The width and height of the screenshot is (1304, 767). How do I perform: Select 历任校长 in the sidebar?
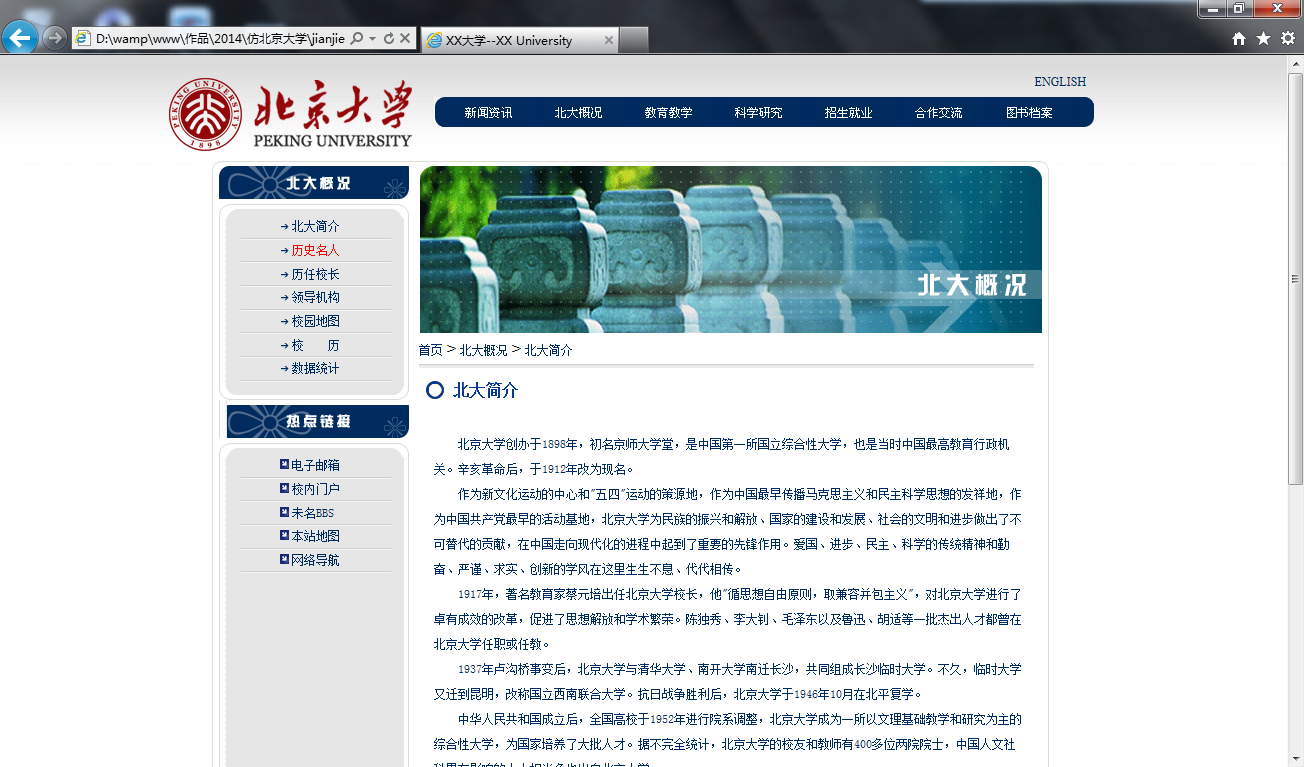pos(315,275)
